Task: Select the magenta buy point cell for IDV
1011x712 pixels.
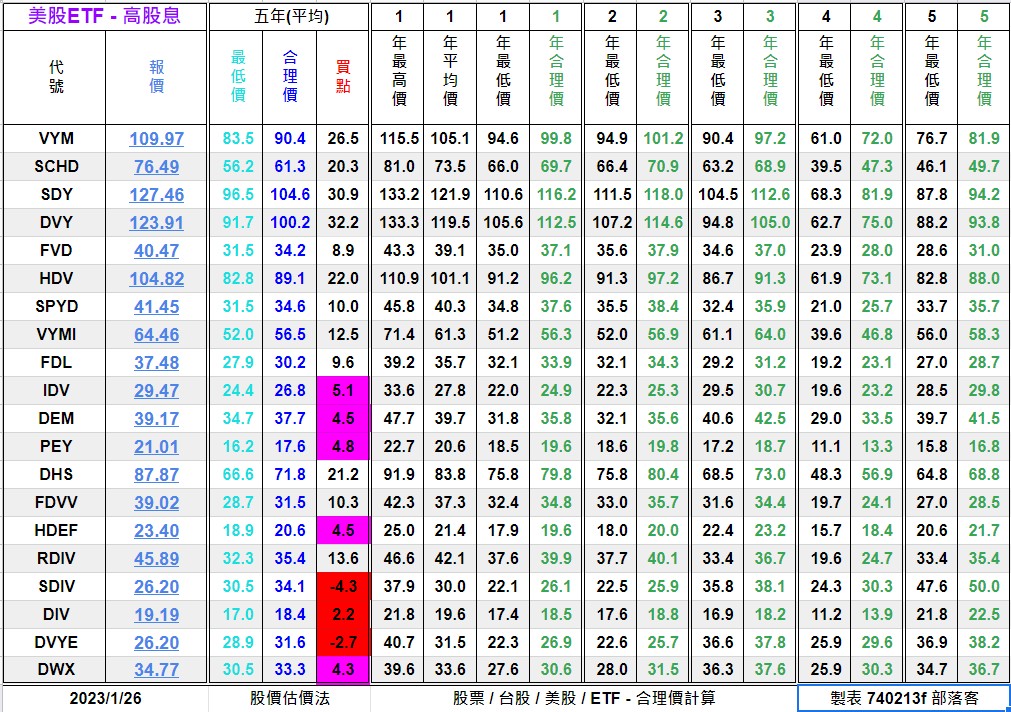Action: tap(343, 391)
